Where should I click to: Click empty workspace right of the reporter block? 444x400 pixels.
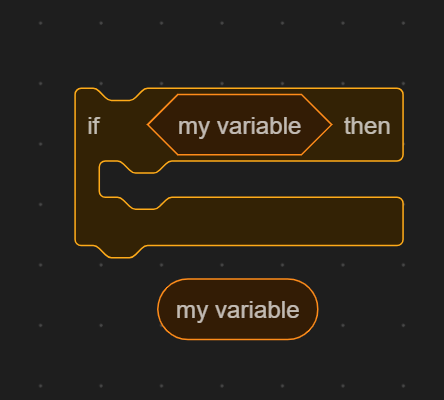click(380, 309)
